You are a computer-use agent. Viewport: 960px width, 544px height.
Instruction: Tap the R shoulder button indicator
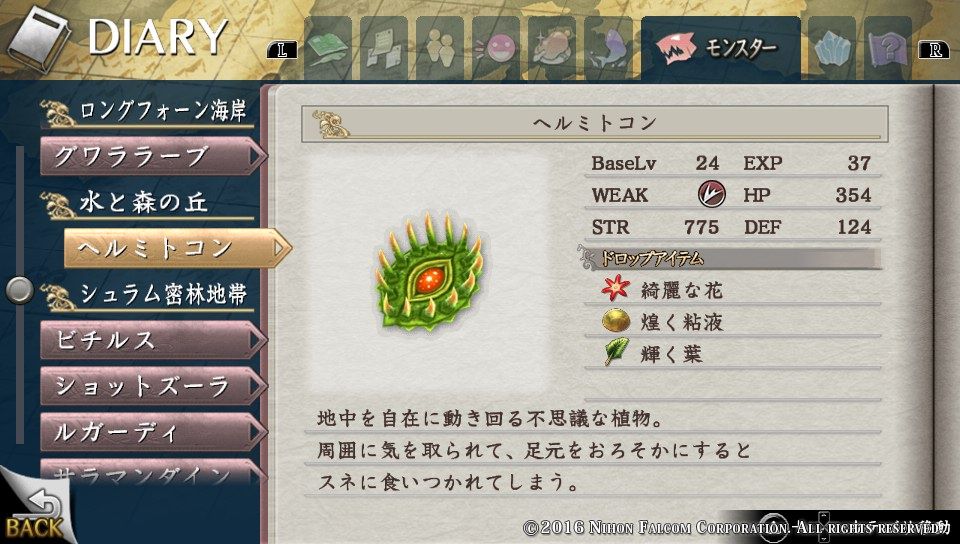point(934,50)
